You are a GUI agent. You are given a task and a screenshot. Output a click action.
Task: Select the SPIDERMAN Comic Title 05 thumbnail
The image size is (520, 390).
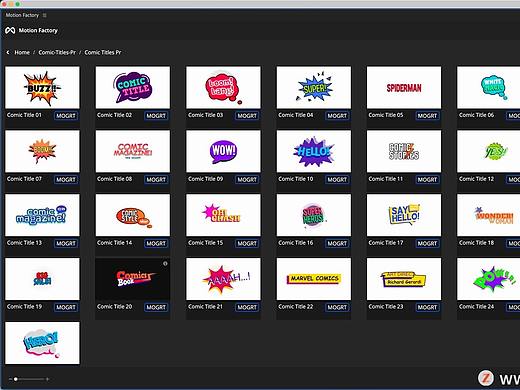point(404,87)
